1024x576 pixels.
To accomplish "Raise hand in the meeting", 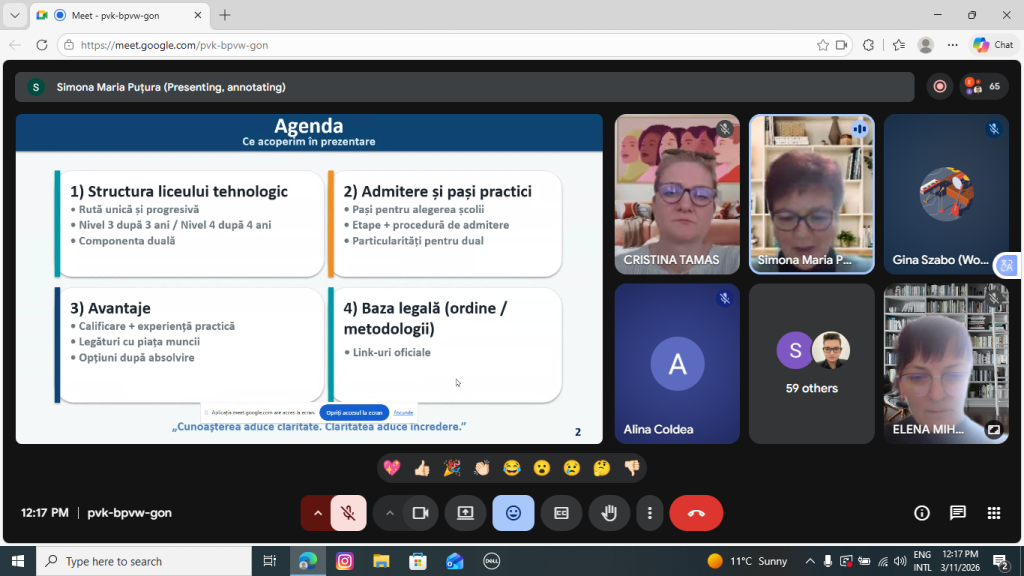I will (609, 513).
